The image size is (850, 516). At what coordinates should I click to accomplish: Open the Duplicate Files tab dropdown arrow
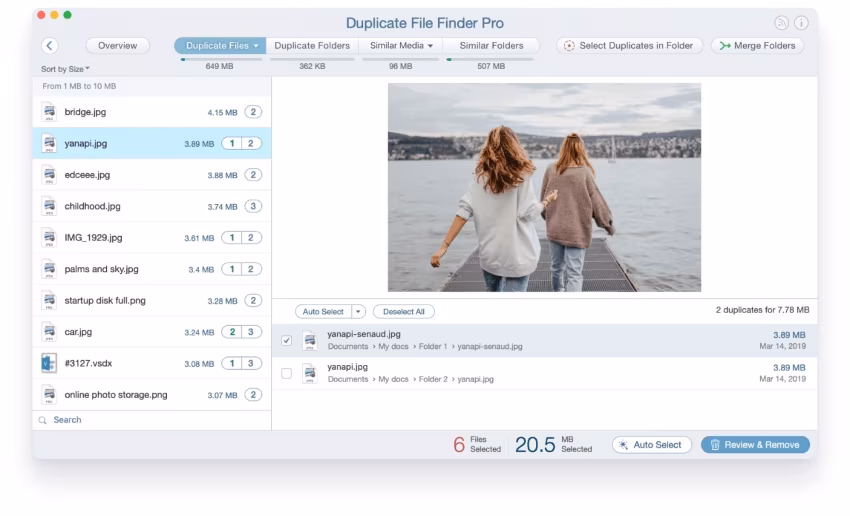pos(256,46)
